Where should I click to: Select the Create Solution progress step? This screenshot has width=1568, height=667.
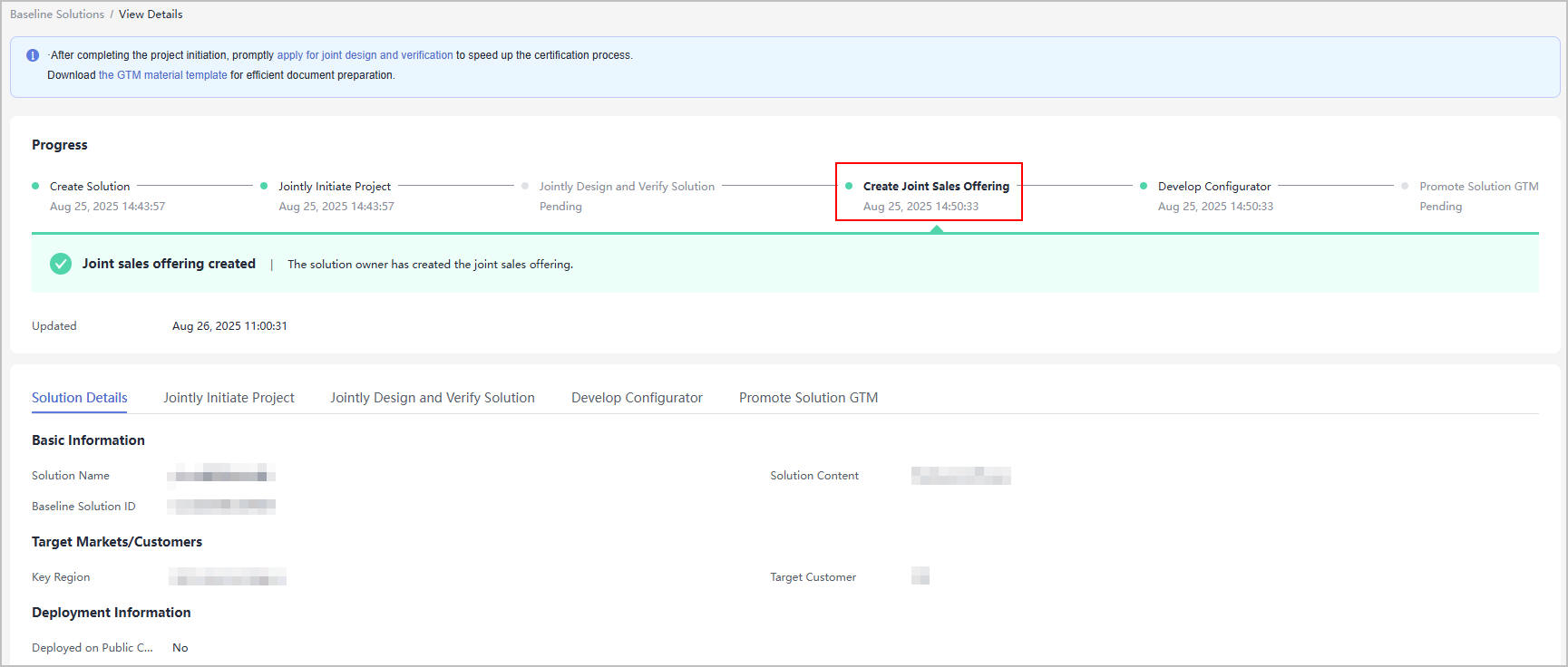pyautogui.click(x=90, y=187)
